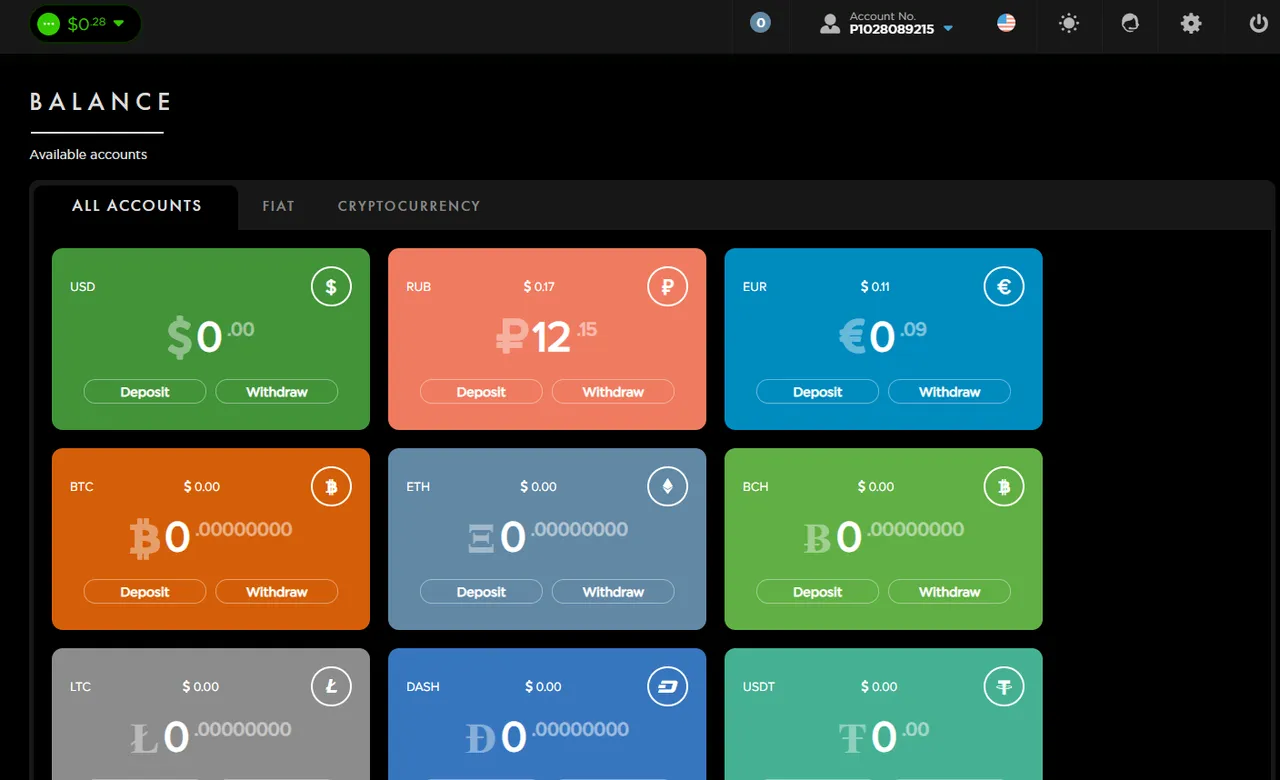Click the ETH balance 0.00000000
Image resolution: width=1280 pixels, height=780 pixels.
tap(547, 537)
